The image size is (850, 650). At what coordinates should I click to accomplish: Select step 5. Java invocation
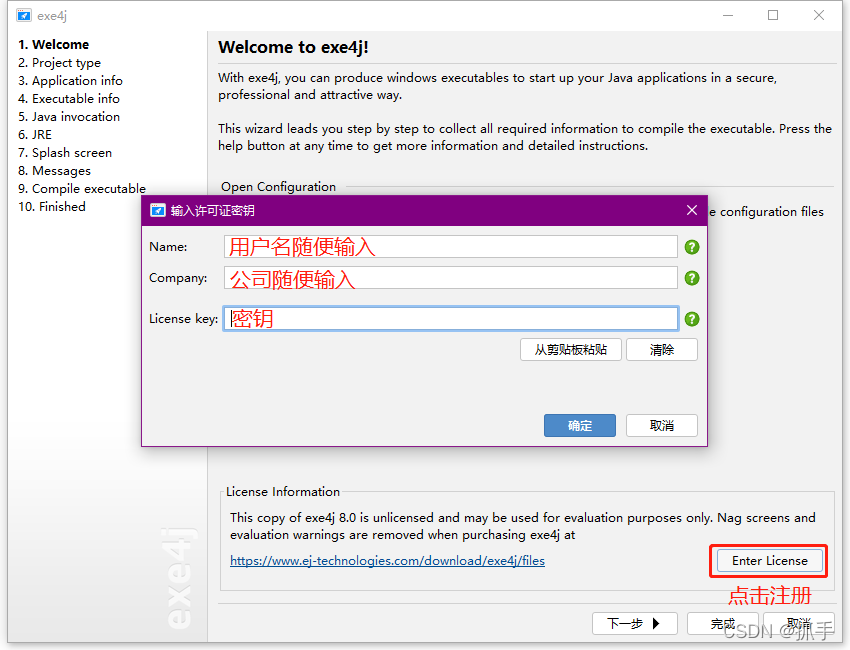pyautogui.click(x=69, y=117)
